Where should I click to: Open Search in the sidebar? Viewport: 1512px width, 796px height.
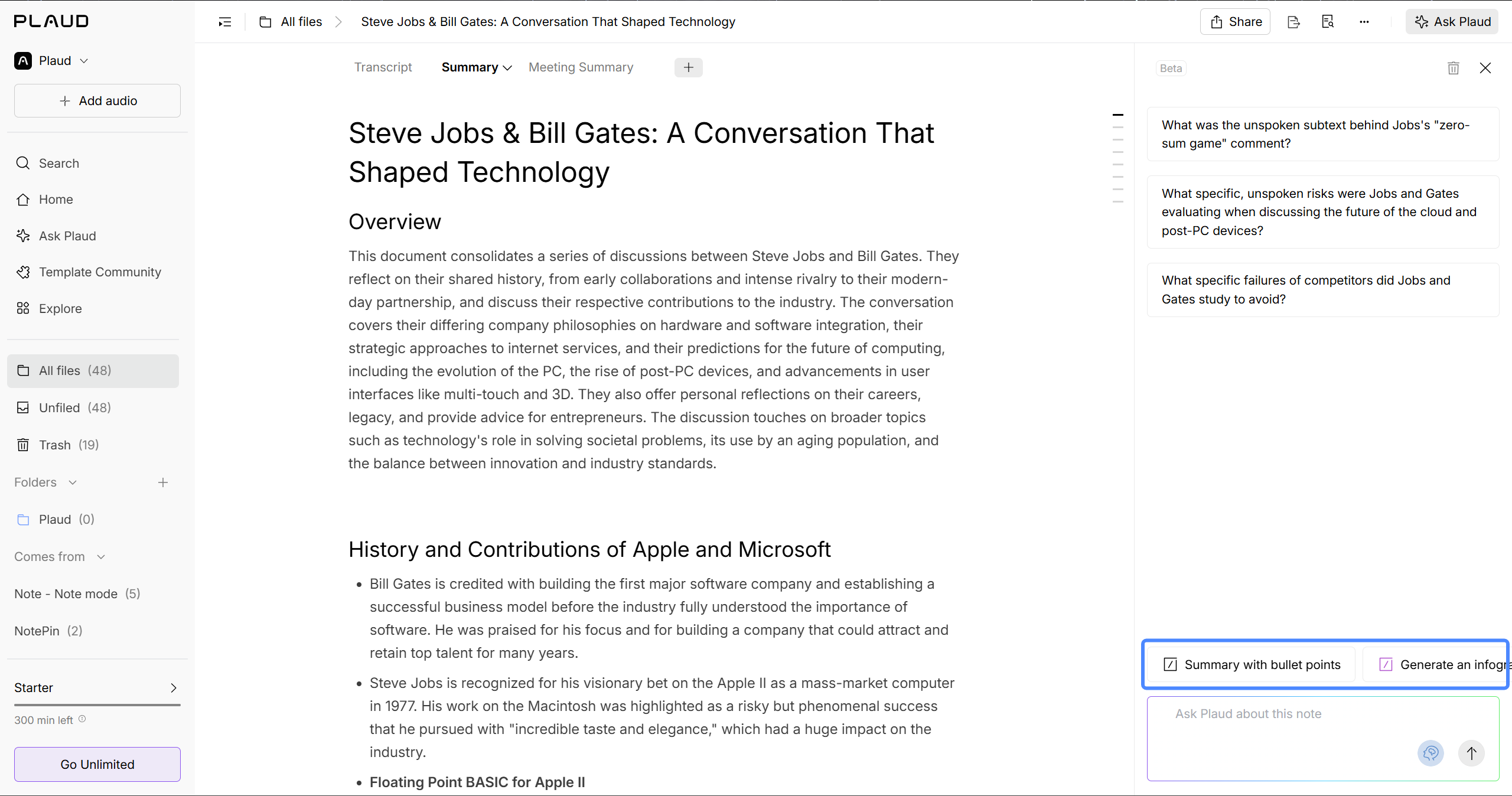[x=93, y=163]
